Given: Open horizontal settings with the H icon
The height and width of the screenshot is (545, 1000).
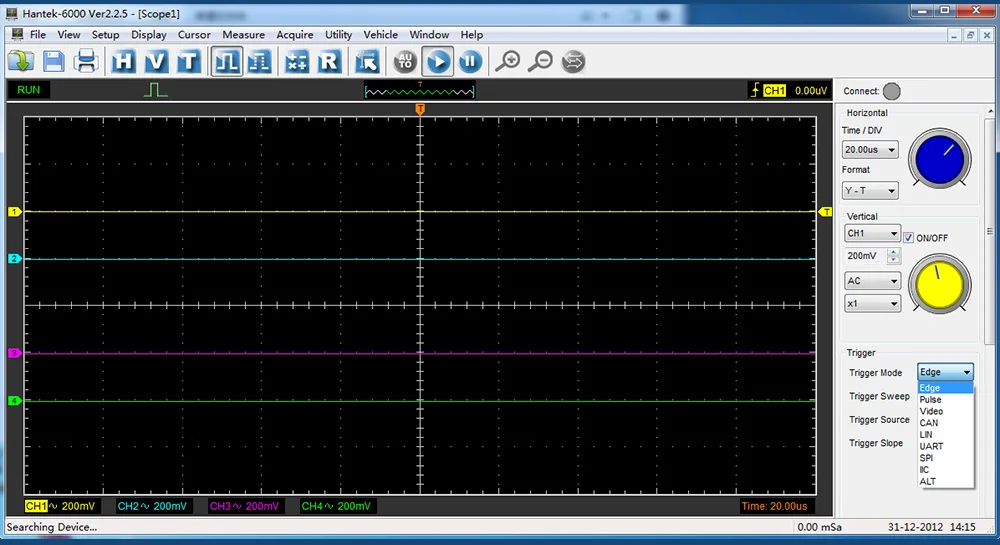Looking at the screenshot, I should click(x=124, y=62).
